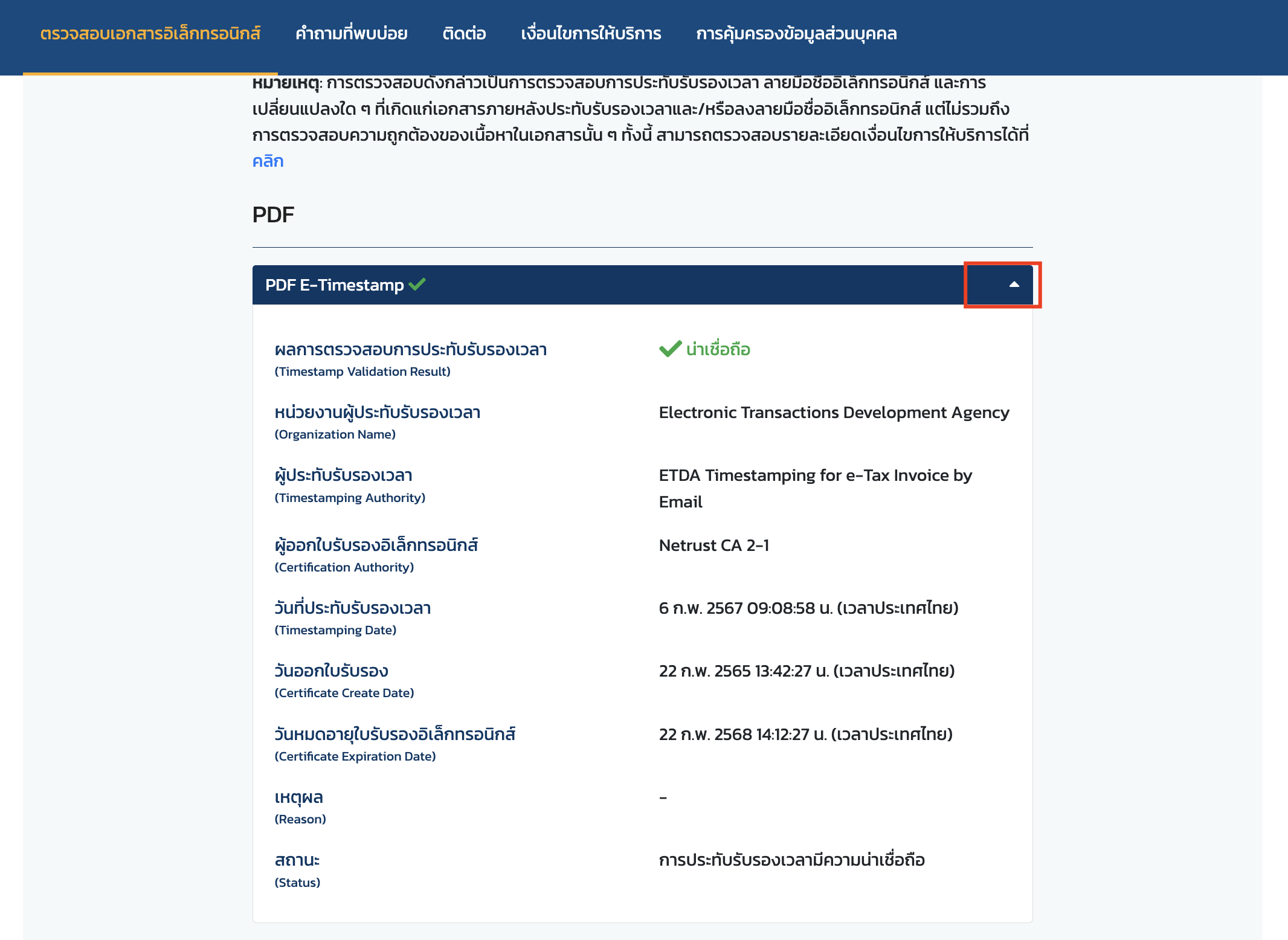
Task: Open the ติดต่อ menu item
Action: coord(464,33)
